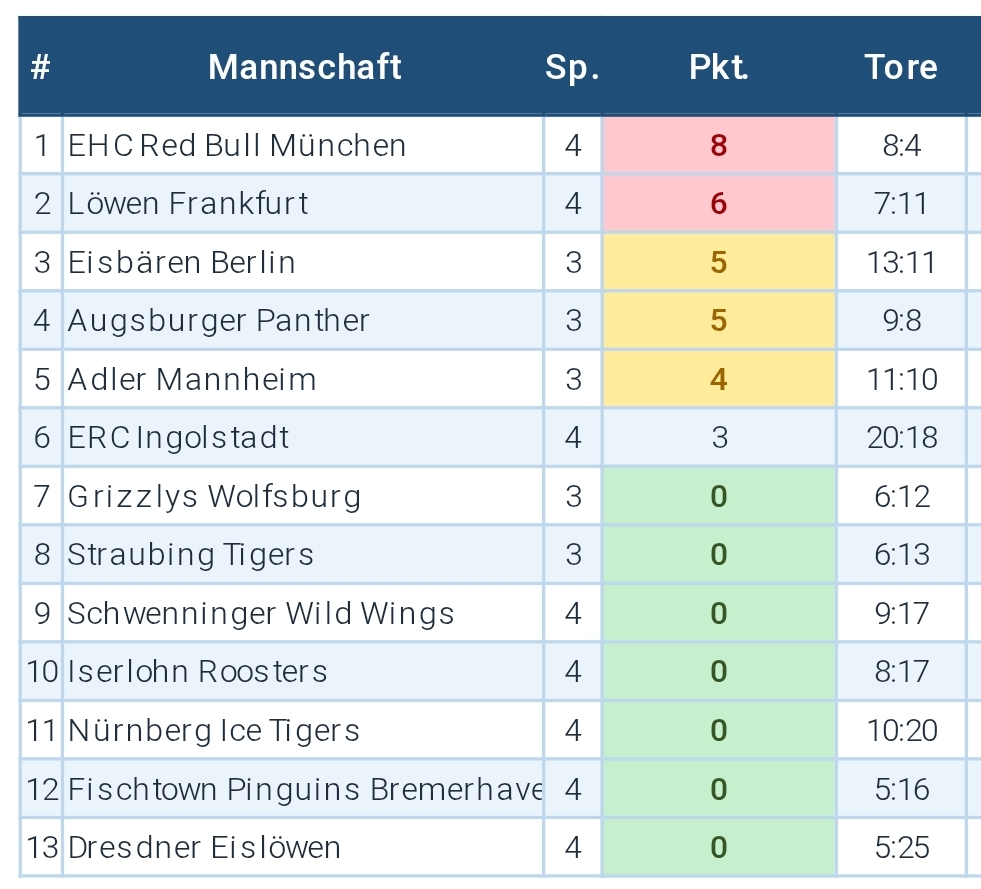The image size is (981, 889).
Task: Click the Mannschaft column header
Action: (x=304, y=68)
